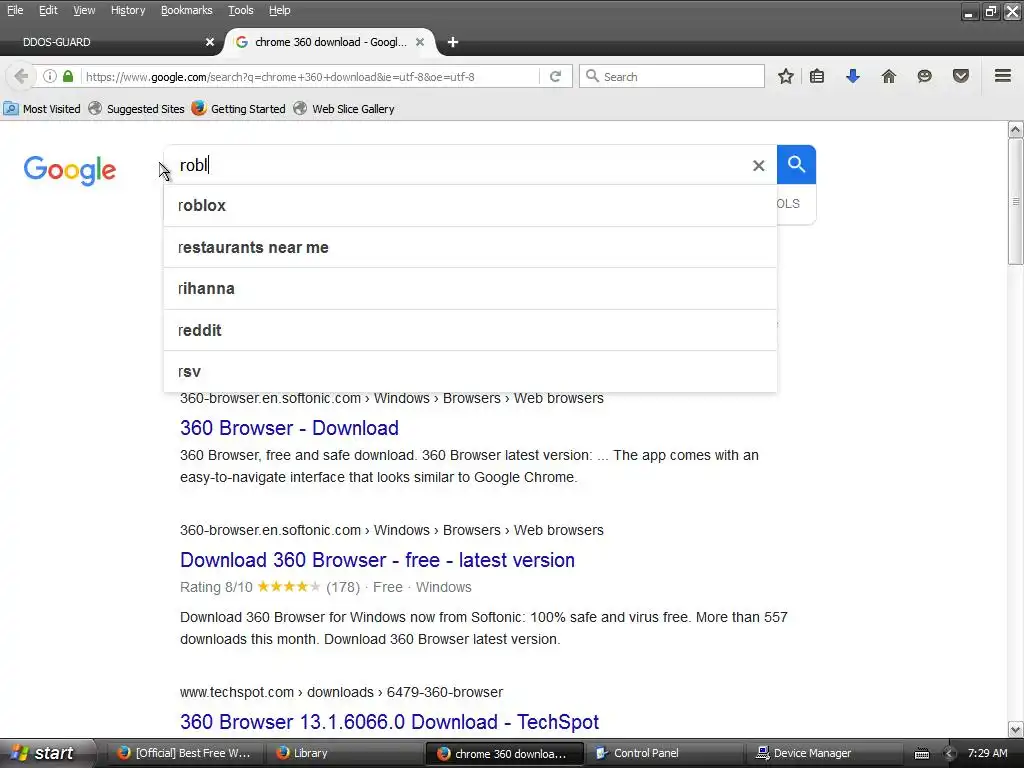
Task: Reload the page with the refresh icon
Action: (x=556, y=76)
